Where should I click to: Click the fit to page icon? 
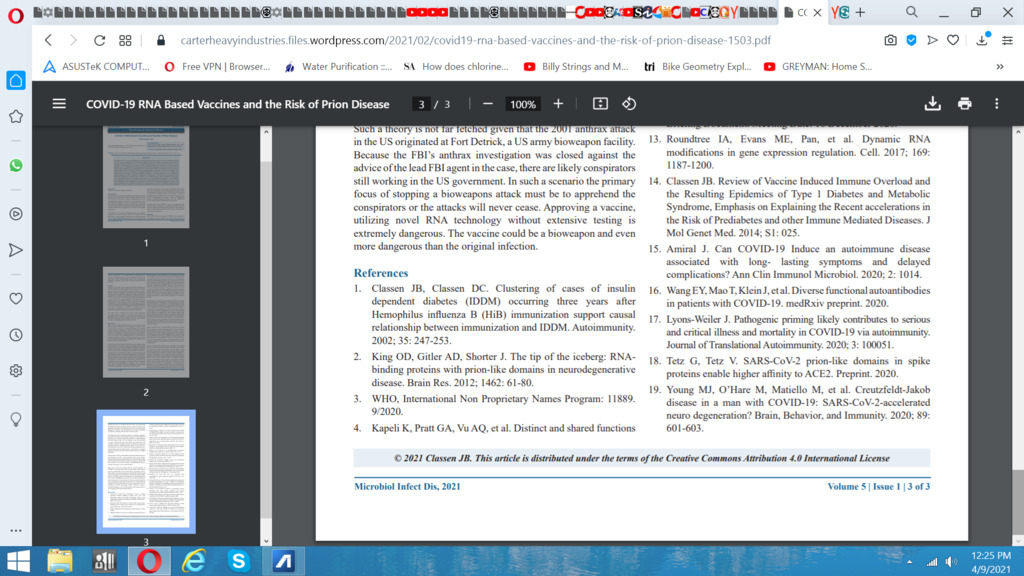[600, 104]
